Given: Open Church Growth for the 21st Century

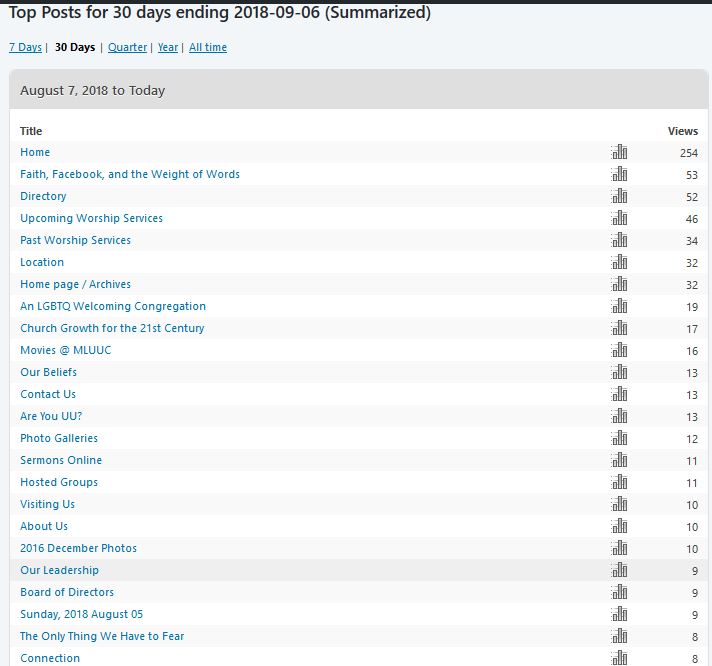Looking at the screenshot, I should (112, 328).
